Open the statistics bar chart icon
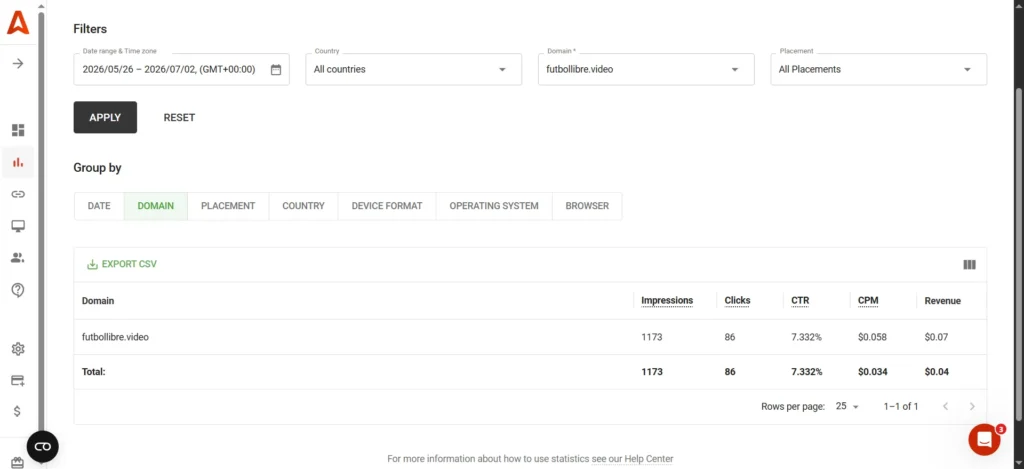The image size is (1024, 469). pos(18,162)
